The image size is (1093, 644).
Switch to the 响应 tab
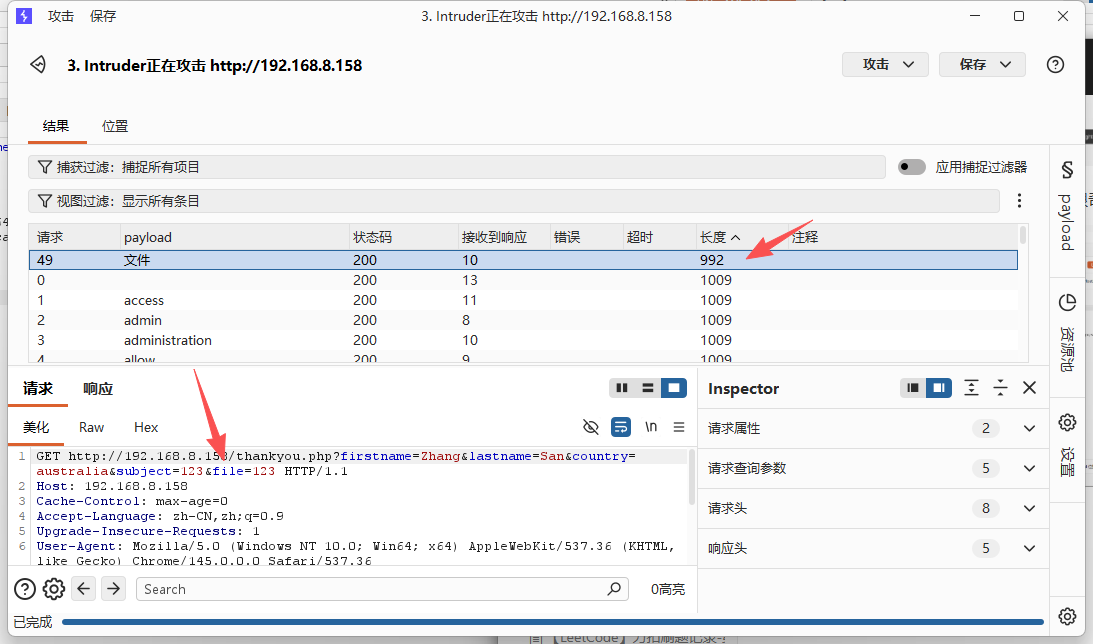pos(98,389)
